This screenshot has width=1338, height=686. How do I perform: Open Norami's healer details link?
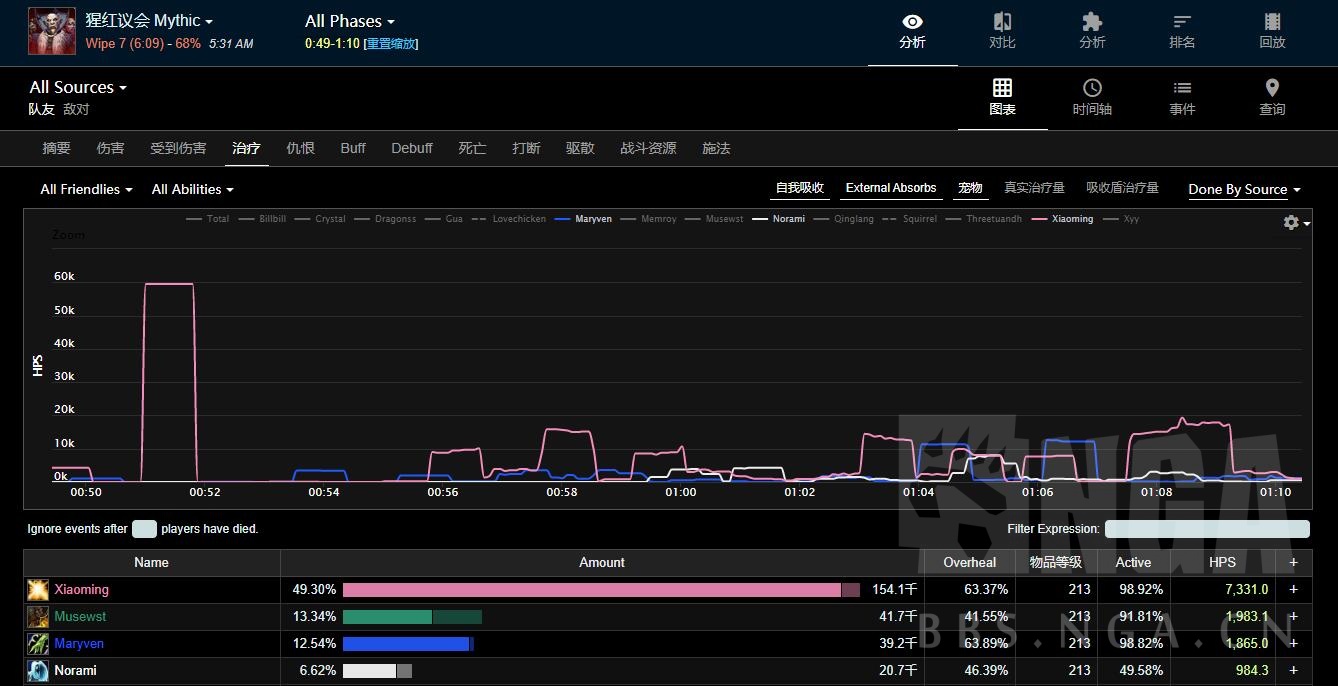pyautogui.click(x=75, y=671)
